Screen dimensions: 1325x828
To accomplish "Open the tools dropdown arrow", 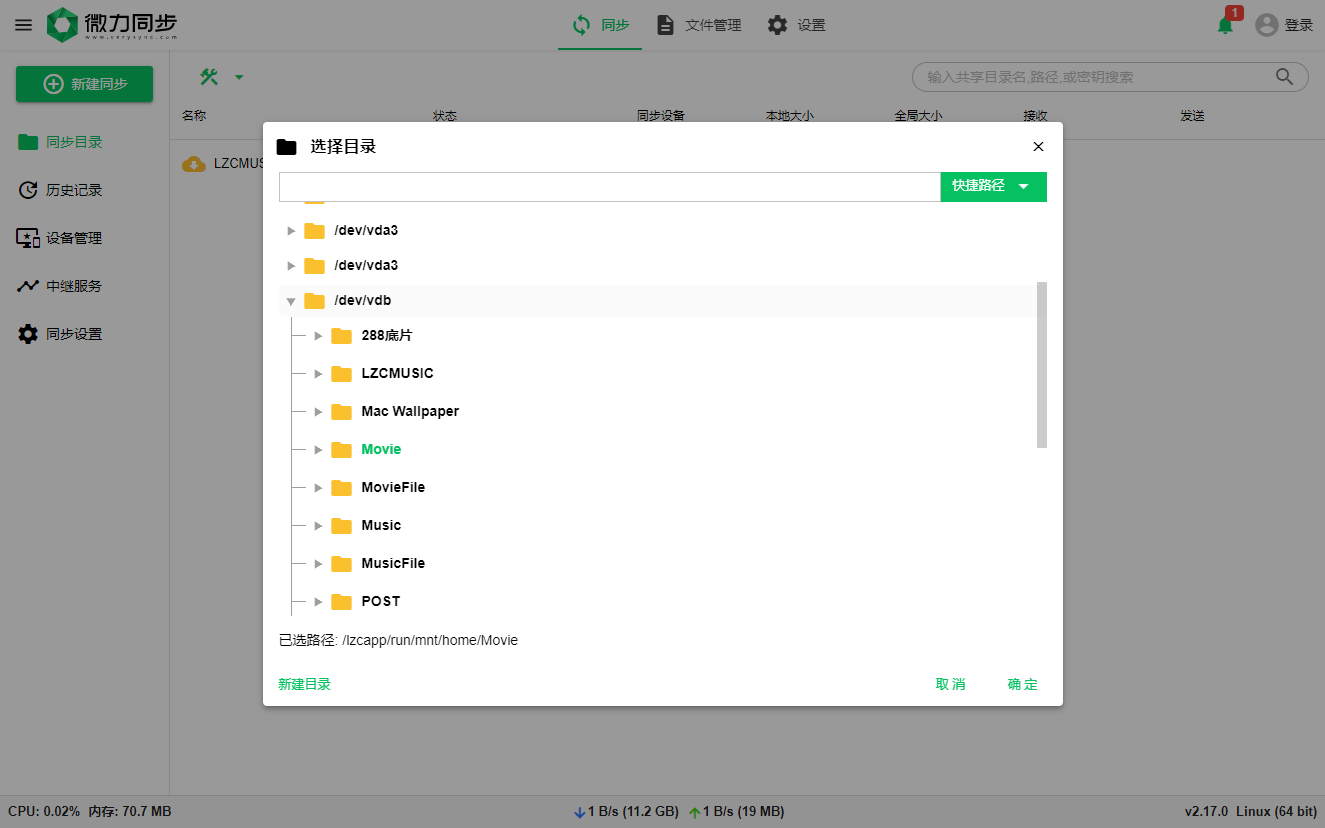I will (239, 77).
